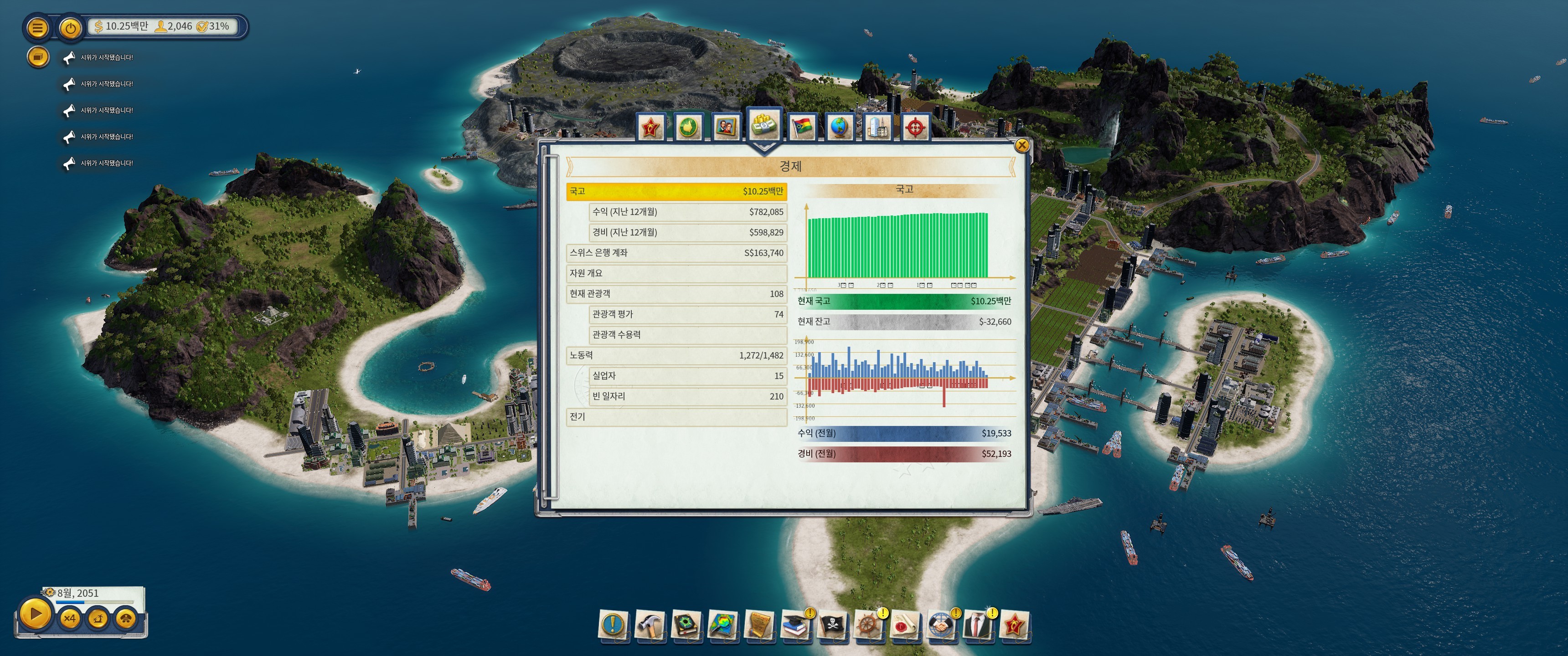Expand the 전기 electricity row

click(x=676, y=417)
